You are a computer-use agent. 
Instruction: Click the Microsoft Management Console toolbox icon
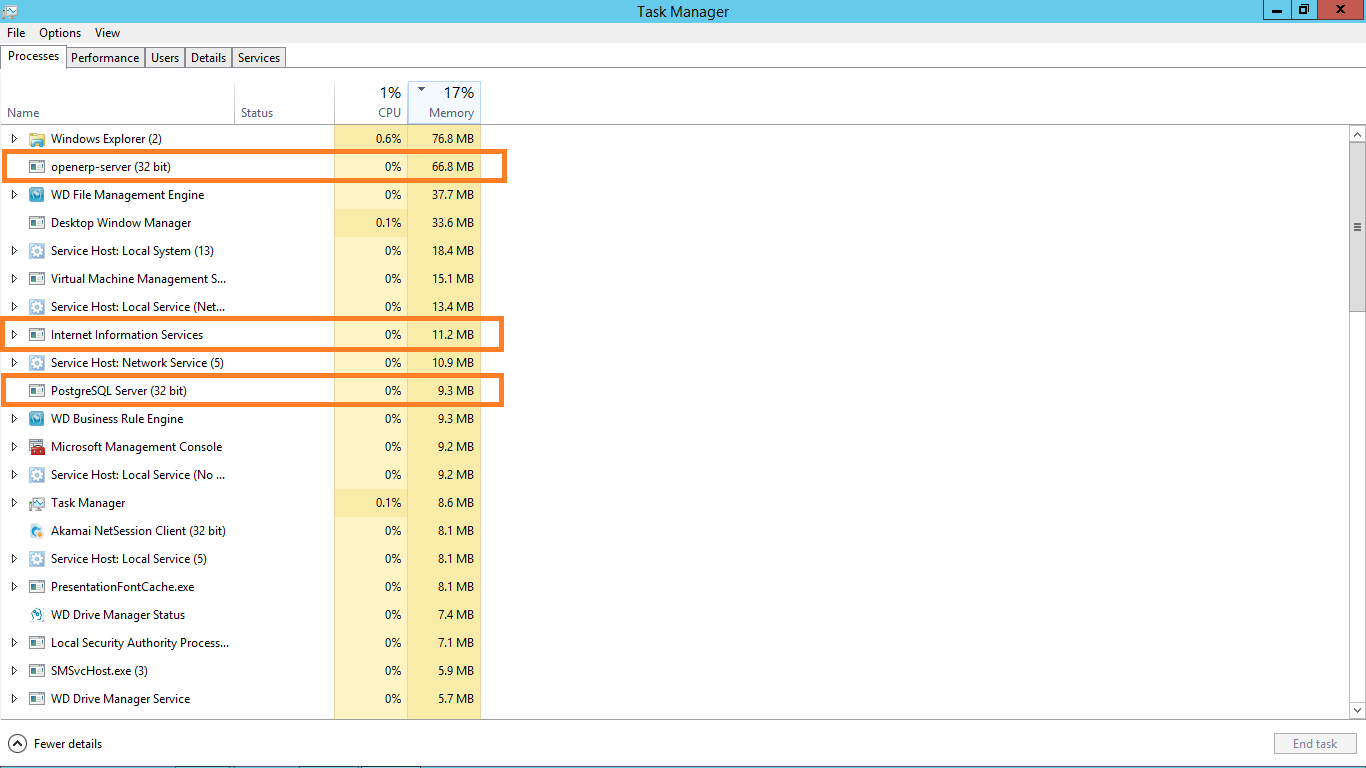(37, 447)
